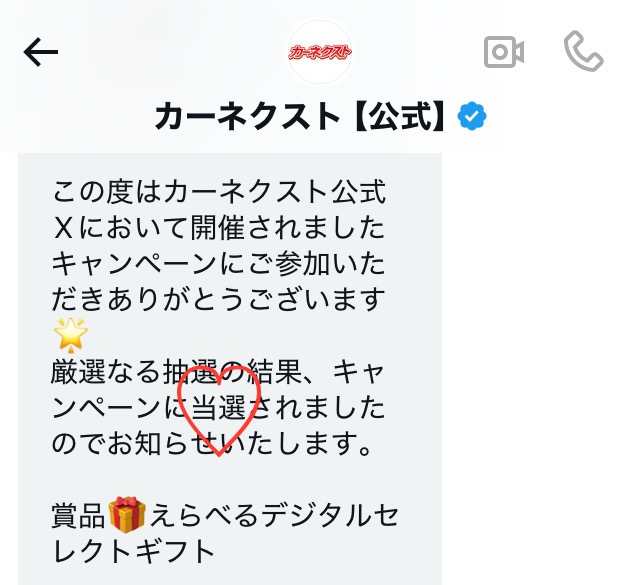
Task: Click the line のでお知らせいたします。
Action: 212,443
